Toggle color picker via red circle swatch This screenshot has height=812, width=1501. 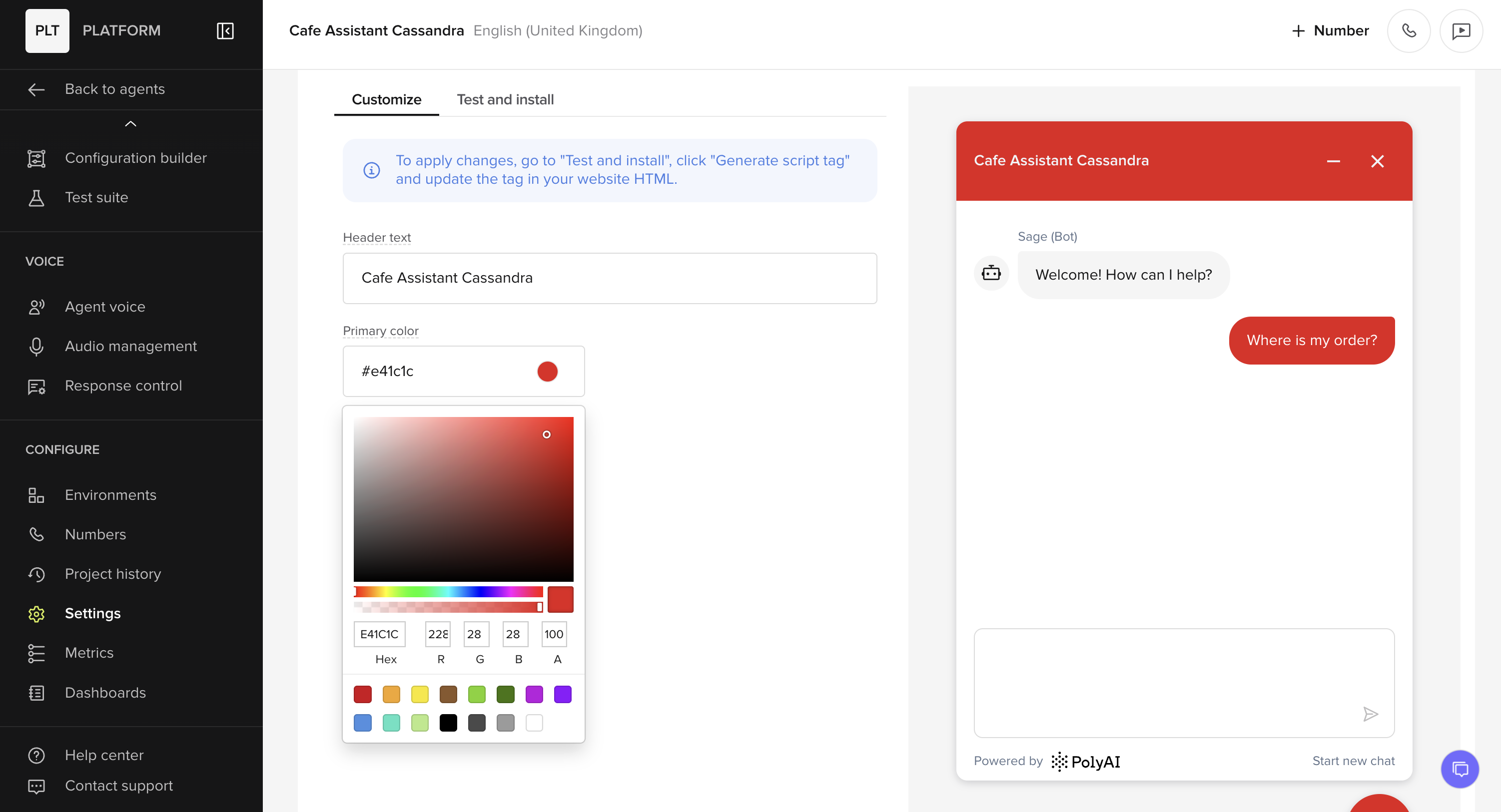coord(547,371)
